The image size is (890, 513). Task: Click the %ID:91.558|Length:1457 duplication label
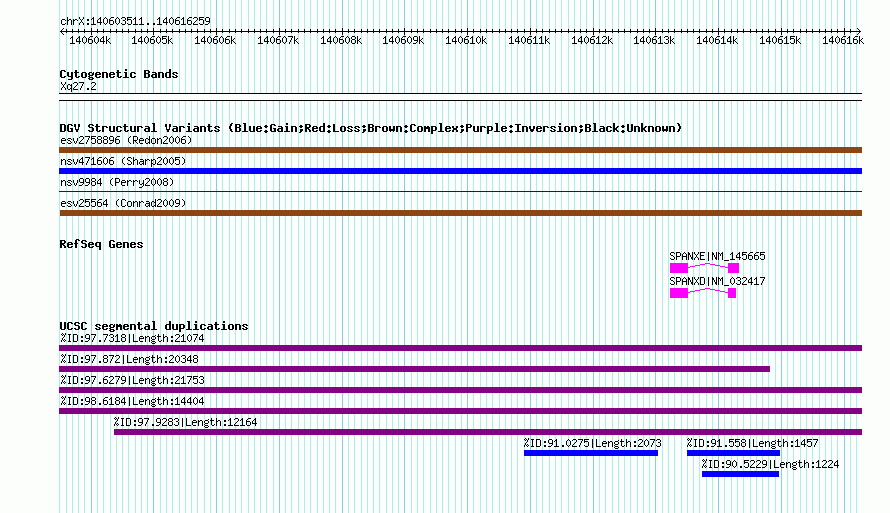(x=753, y=443)
